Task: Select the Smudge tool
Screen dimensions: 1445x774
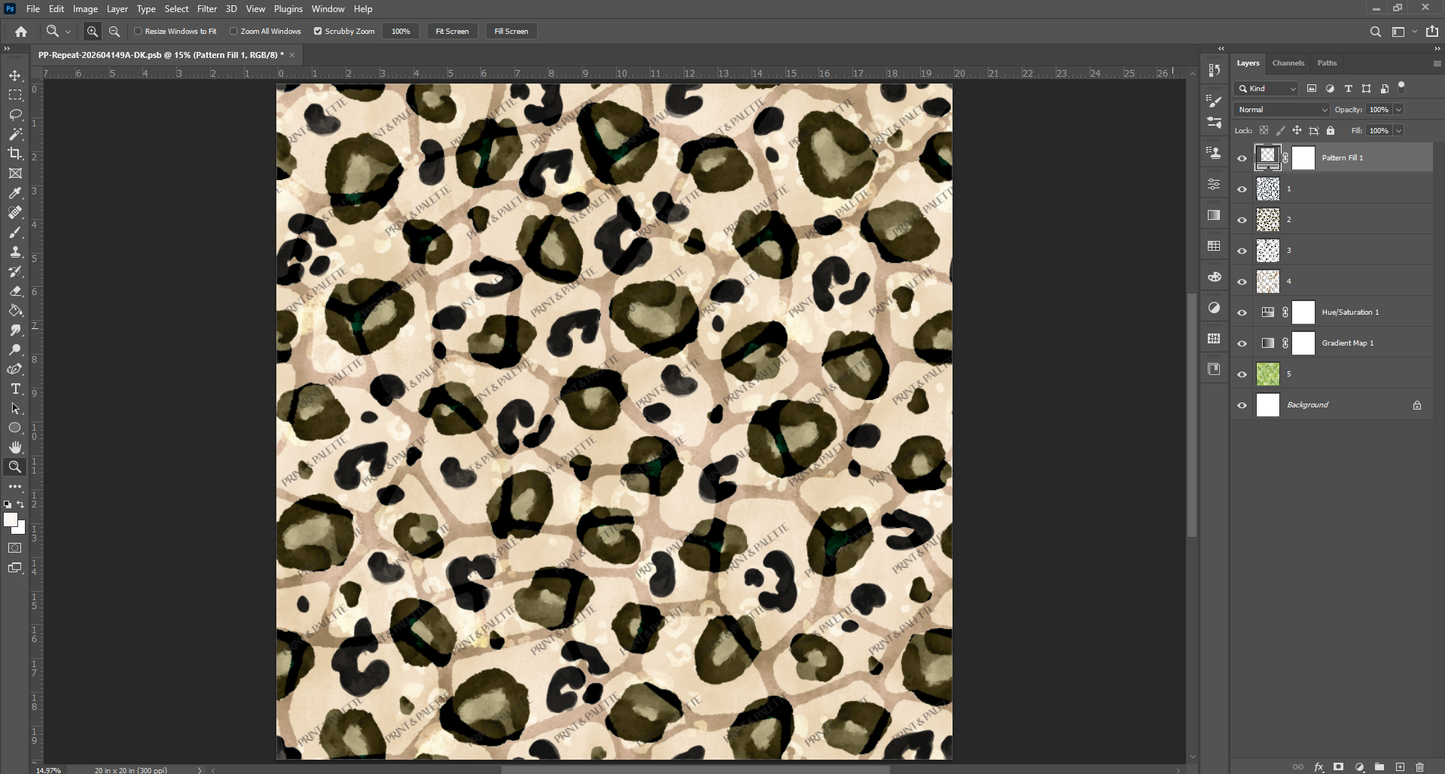Action: (15, 330)
